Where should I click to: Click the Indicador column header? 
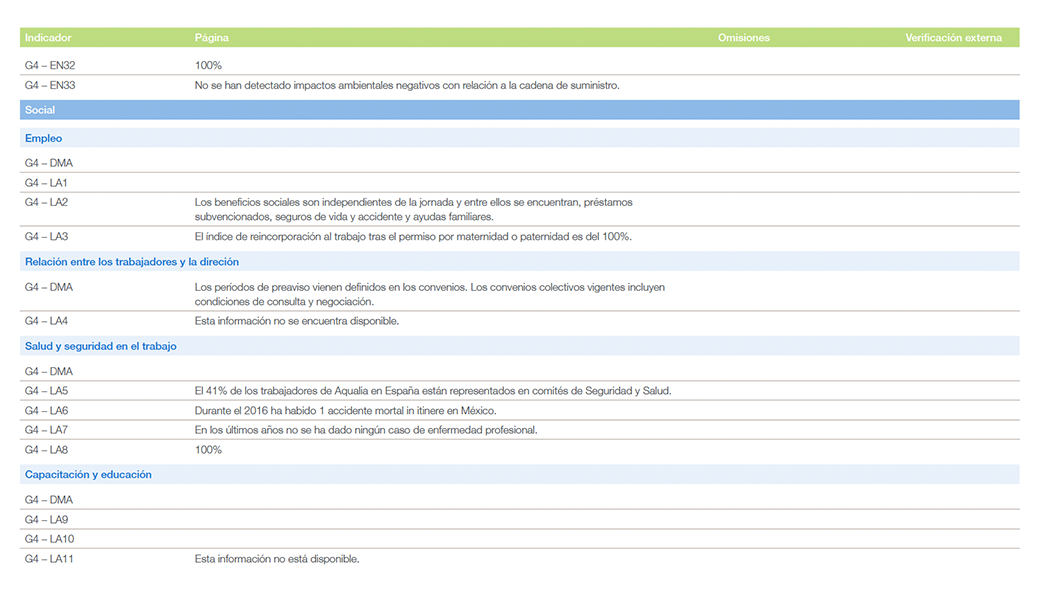pos(48,38)
